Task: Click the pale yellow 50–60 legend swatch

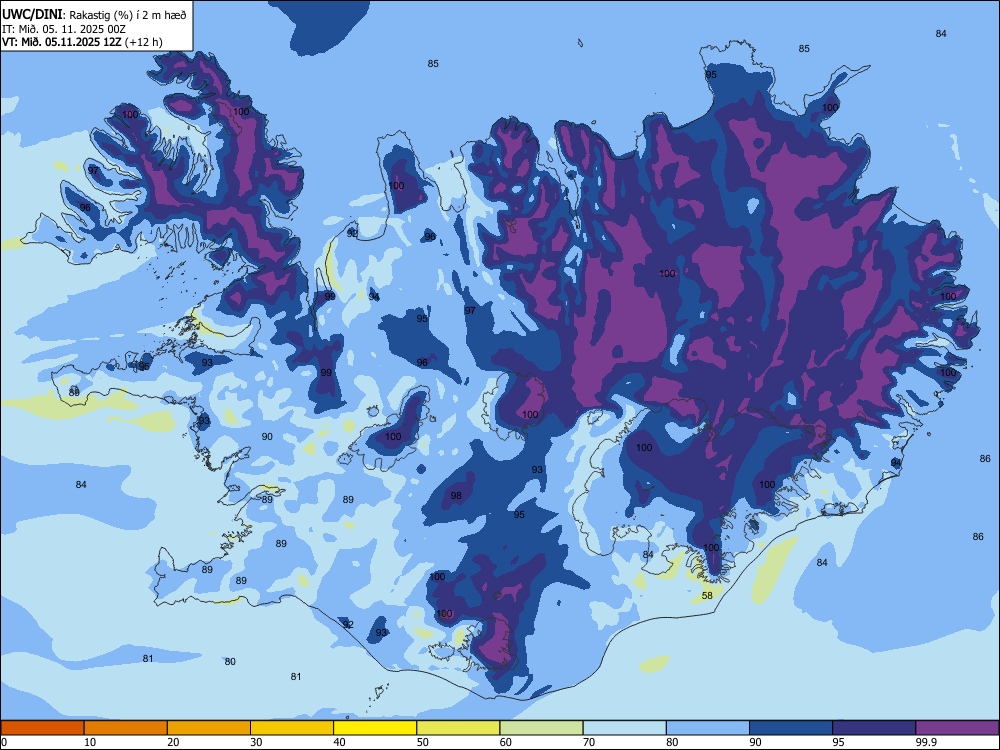Action: click(459, 728)
